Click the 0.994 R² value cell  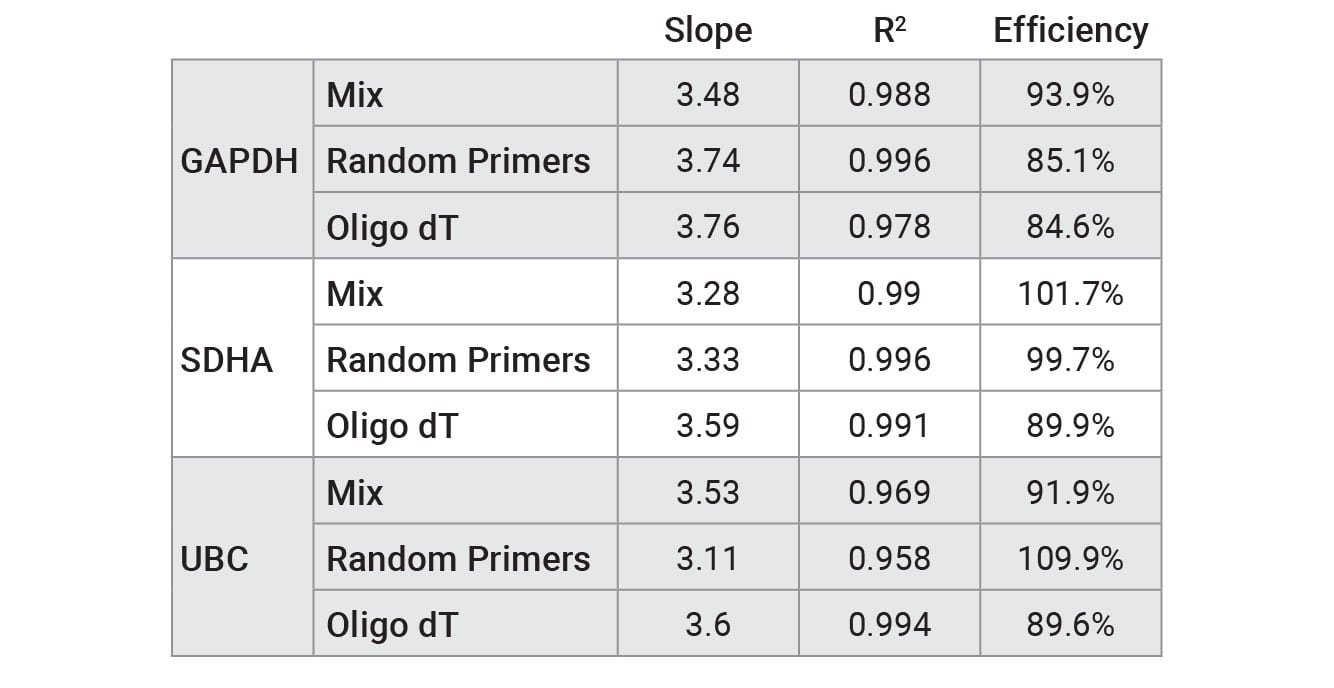[888, 624]
